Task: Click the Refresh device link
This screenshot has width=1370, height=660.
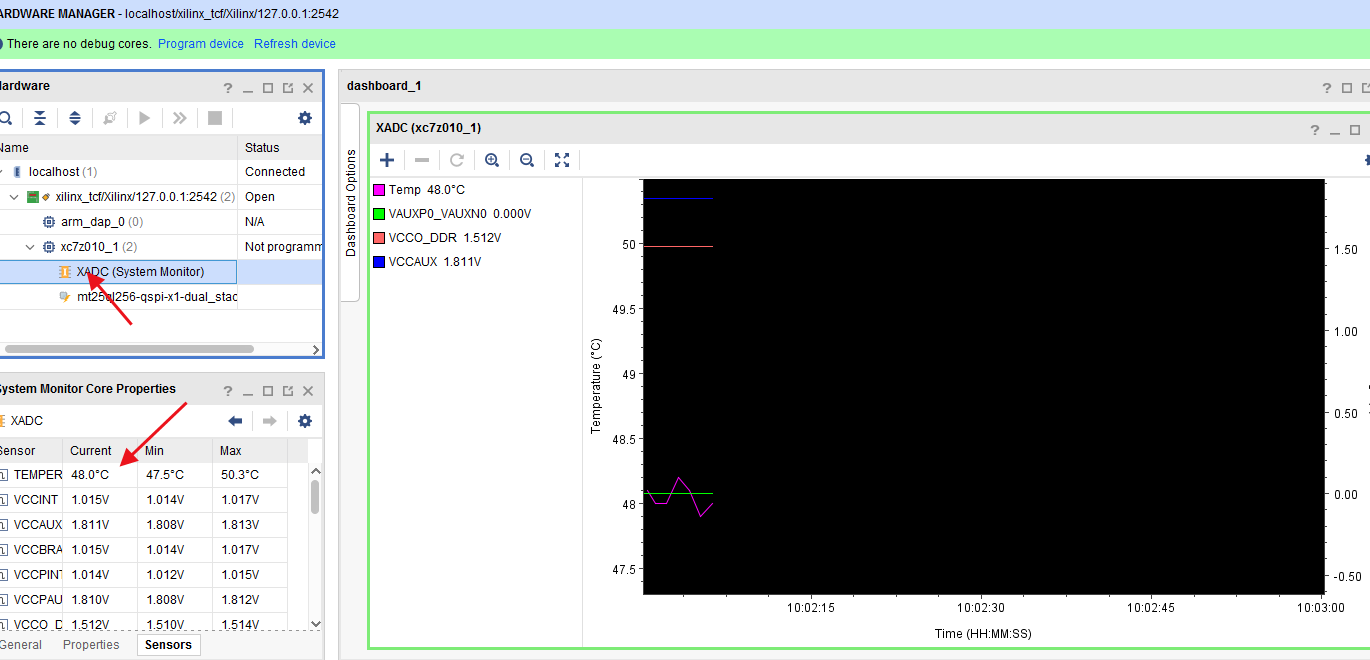Action: 294,43
